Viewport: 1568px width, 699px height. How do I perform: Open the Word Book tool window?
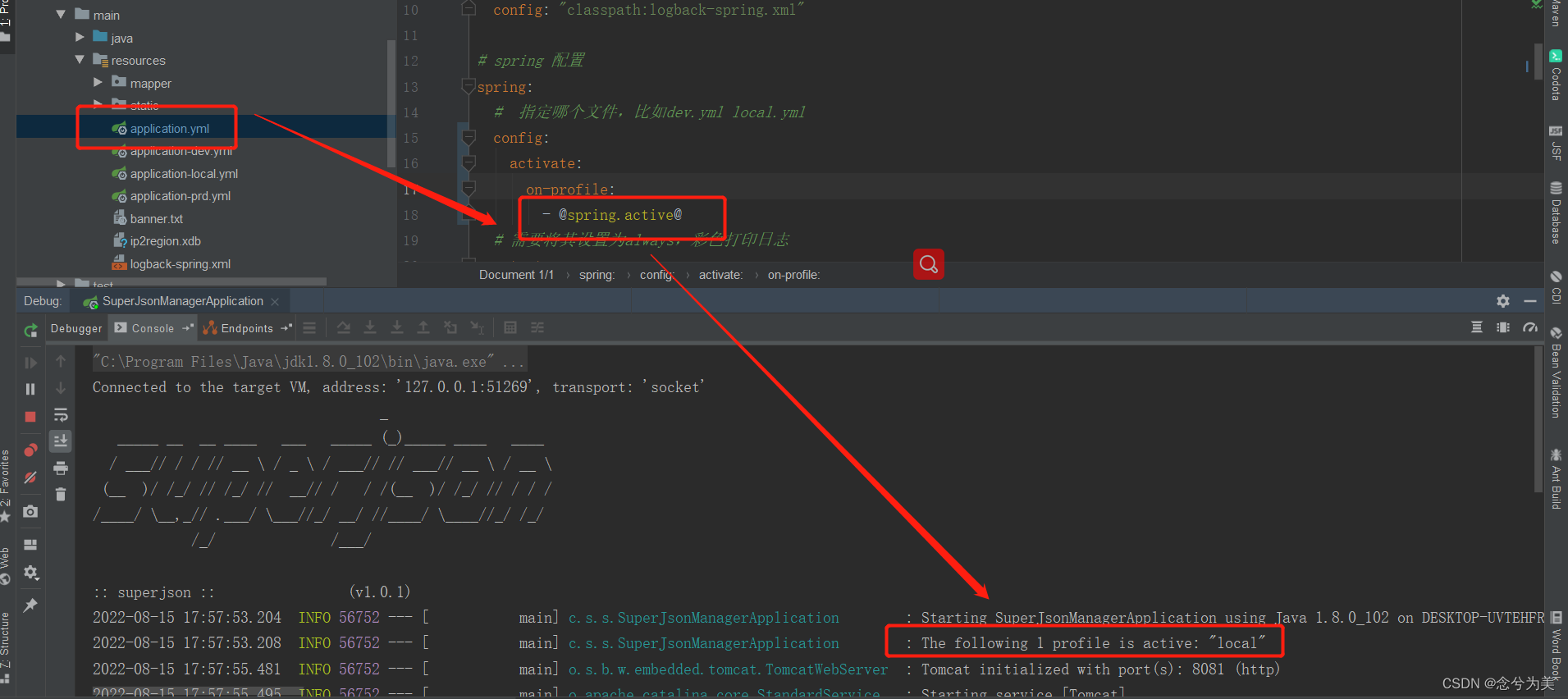click(x=1556, y=646)
